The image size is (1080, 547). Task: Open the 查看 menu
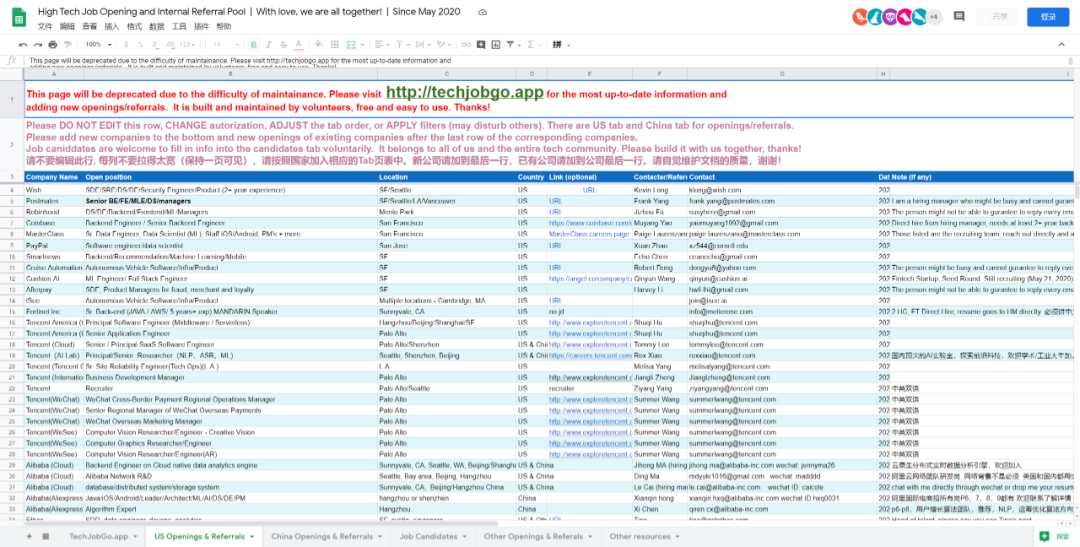90,26
